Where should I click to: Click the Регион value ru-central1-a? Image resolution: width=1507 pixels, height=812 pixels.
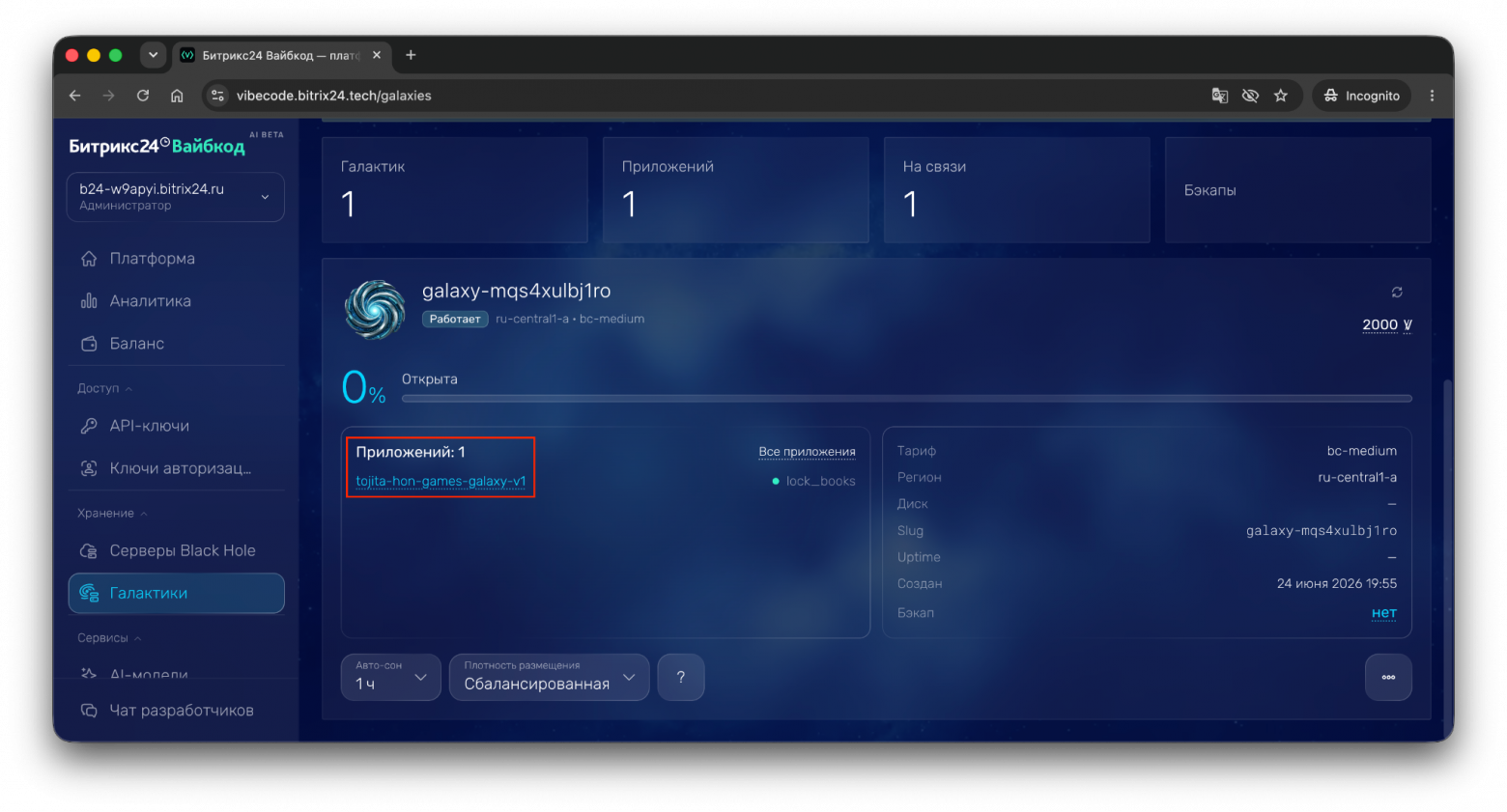[x=1356, y=477]
